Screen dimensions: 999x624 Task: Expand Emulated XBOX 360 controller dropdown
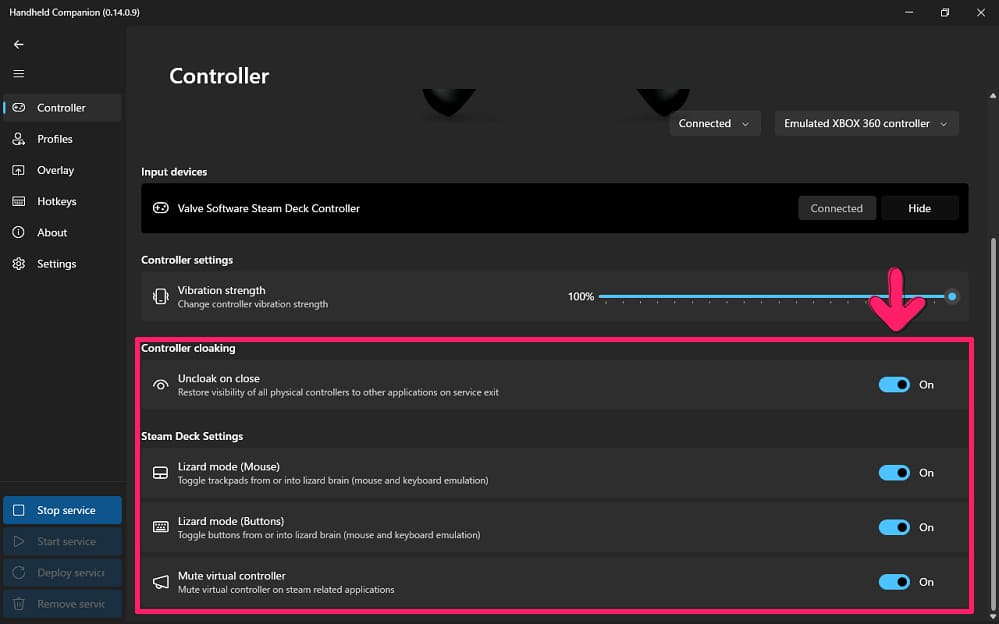866,124
